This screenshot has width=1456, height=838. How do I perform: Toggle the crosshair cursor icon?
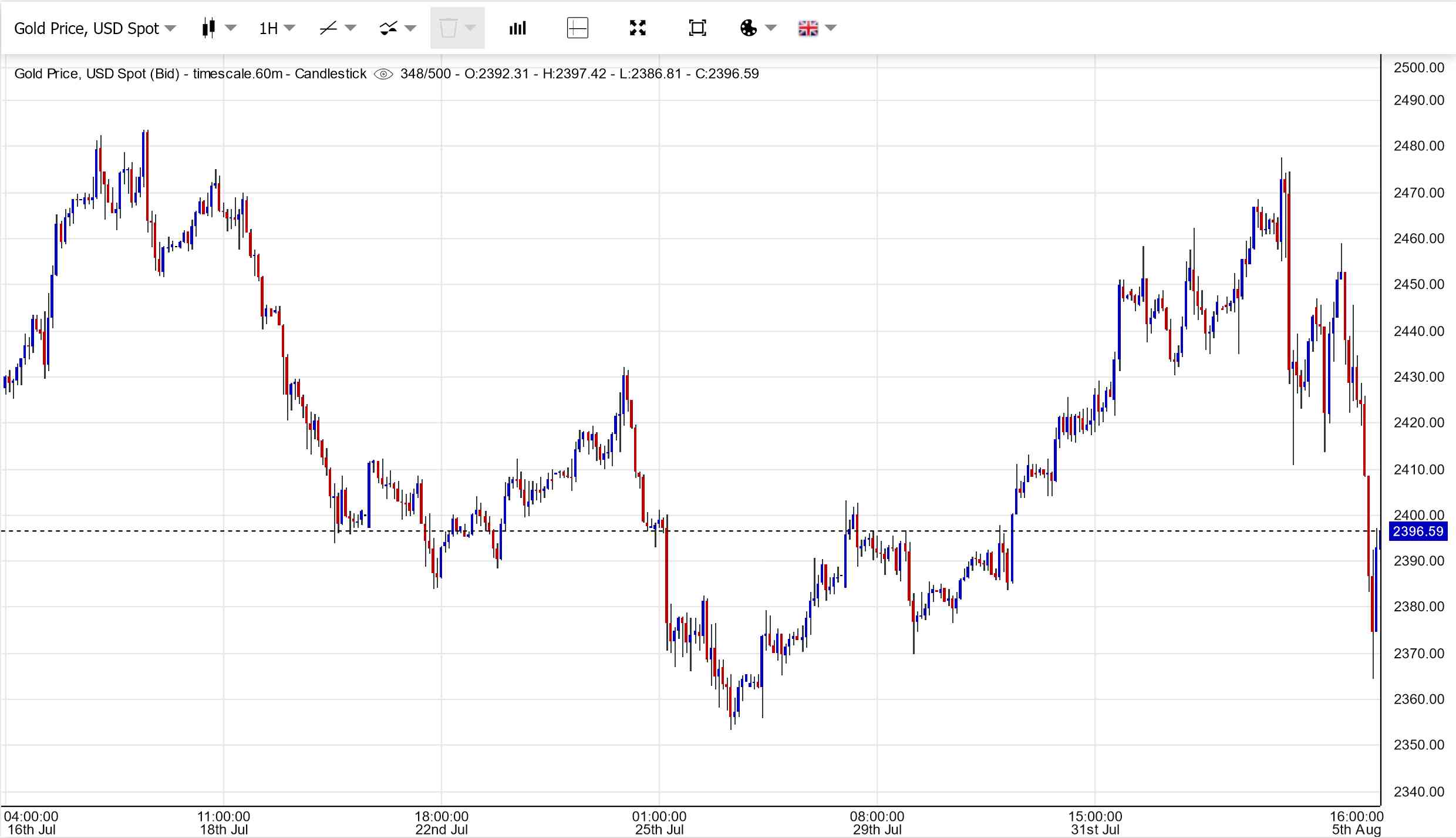coord(578,28)
